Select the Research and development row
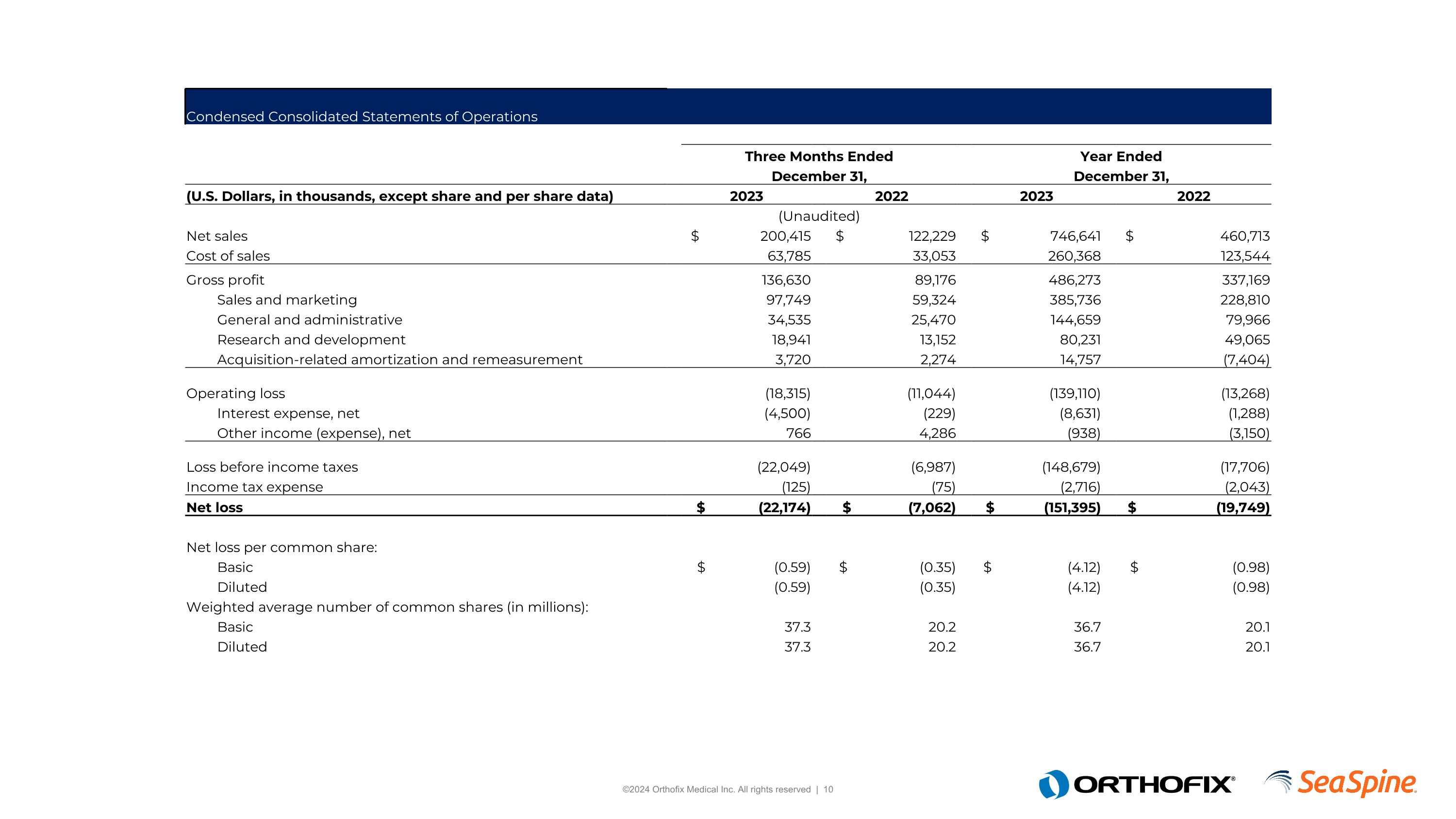The height and width of the screenshot is (819, 1456). click(311, 340)
